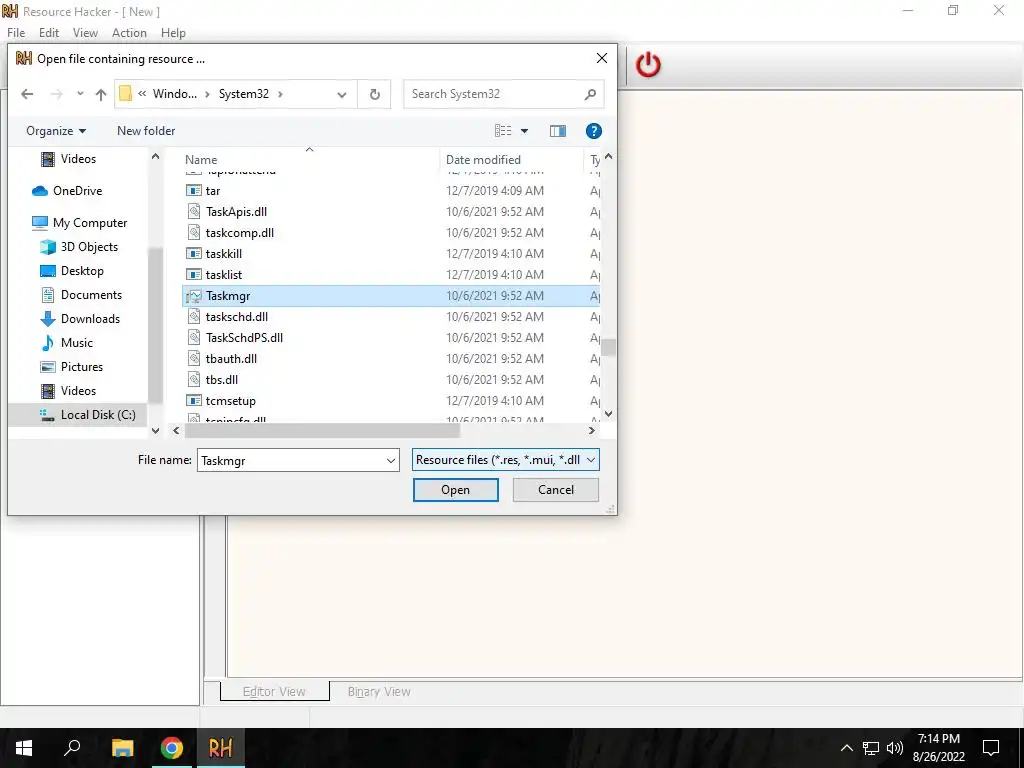Expand File name combo box dropdown
This screenshot has height=768, width=1024.
pyautogui.click(x=391, y=461)
